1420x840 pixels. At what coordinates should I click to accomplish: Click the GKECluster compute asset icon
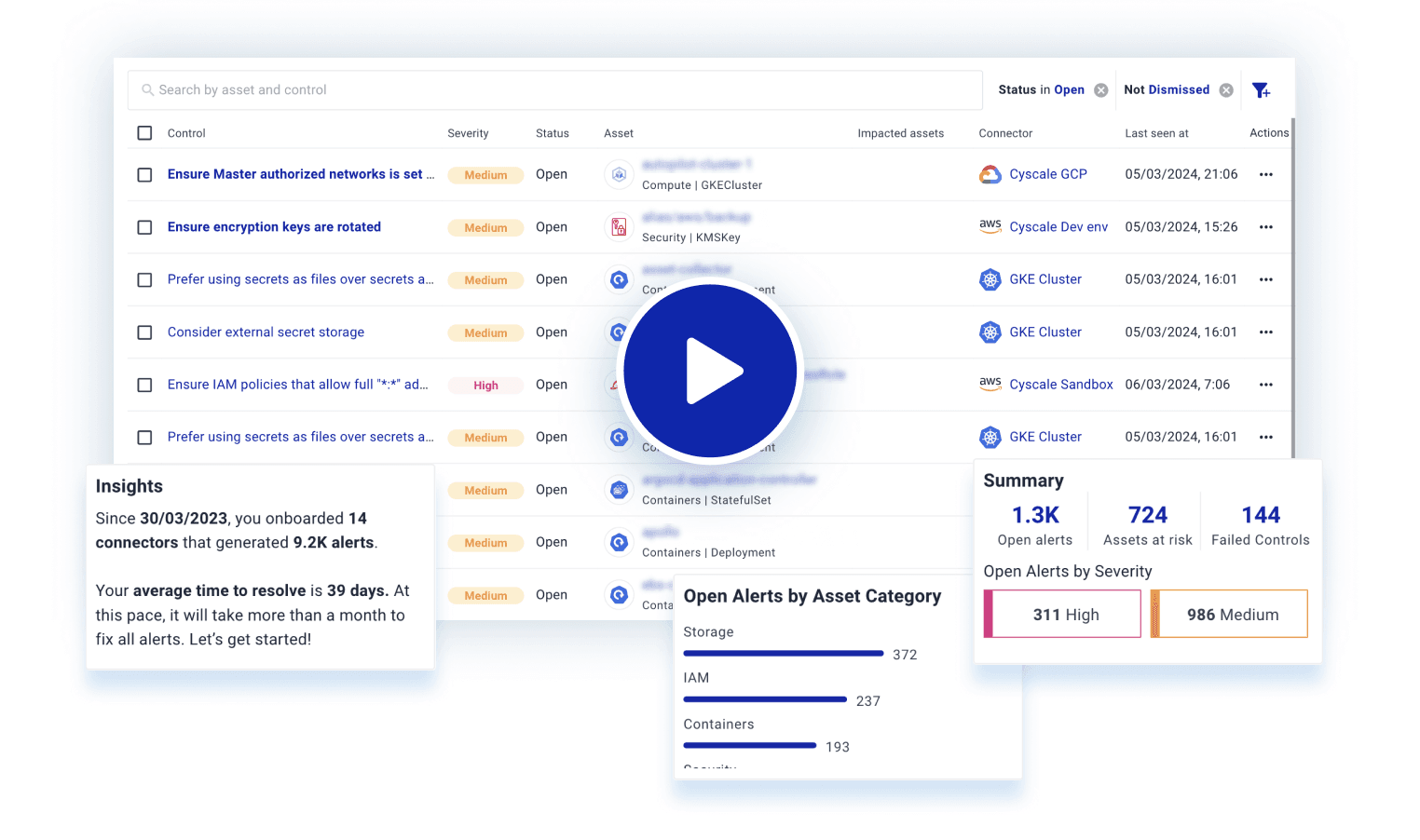tap(619, 174)
